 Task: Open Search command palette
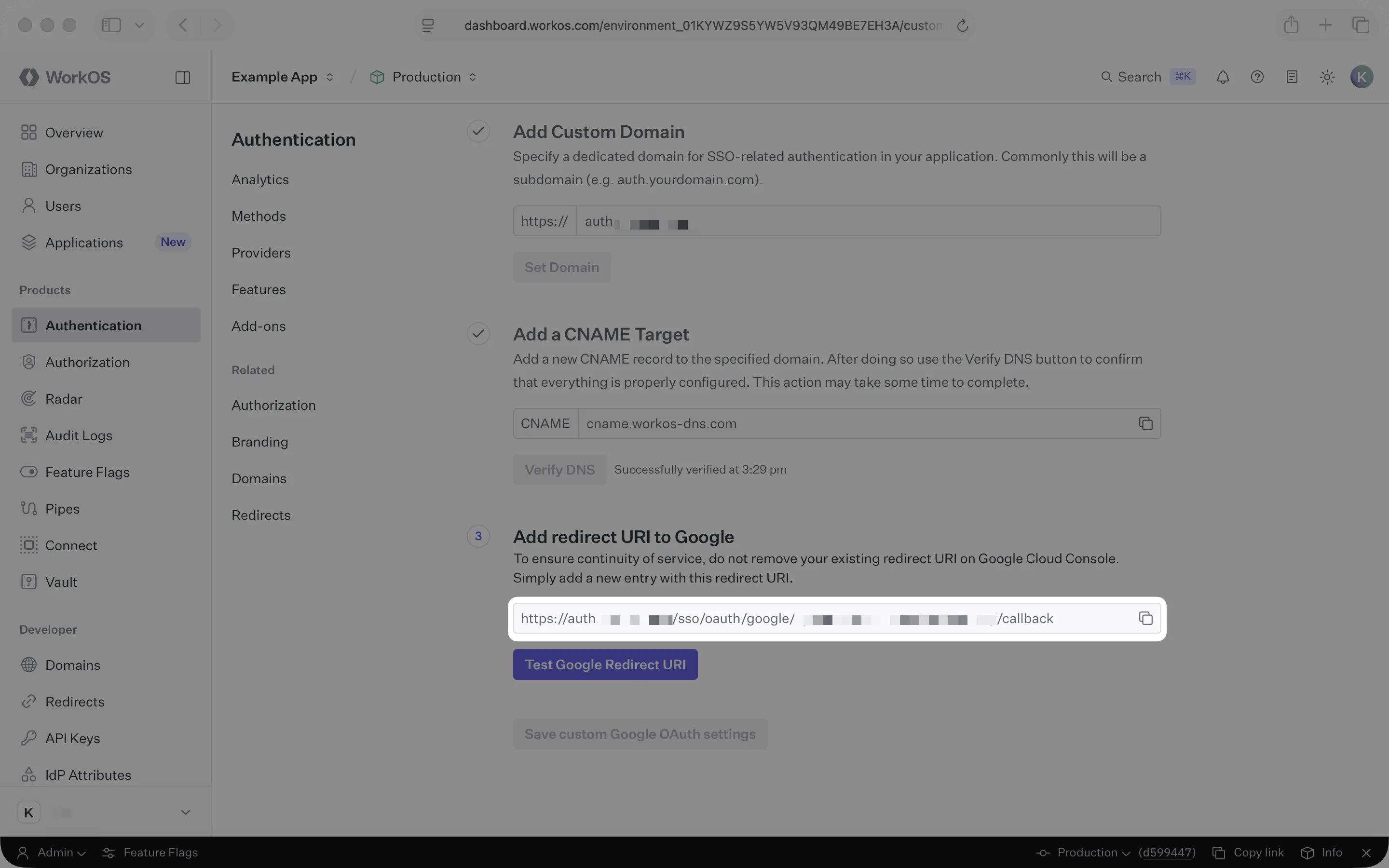click(x=1148, y=77)
